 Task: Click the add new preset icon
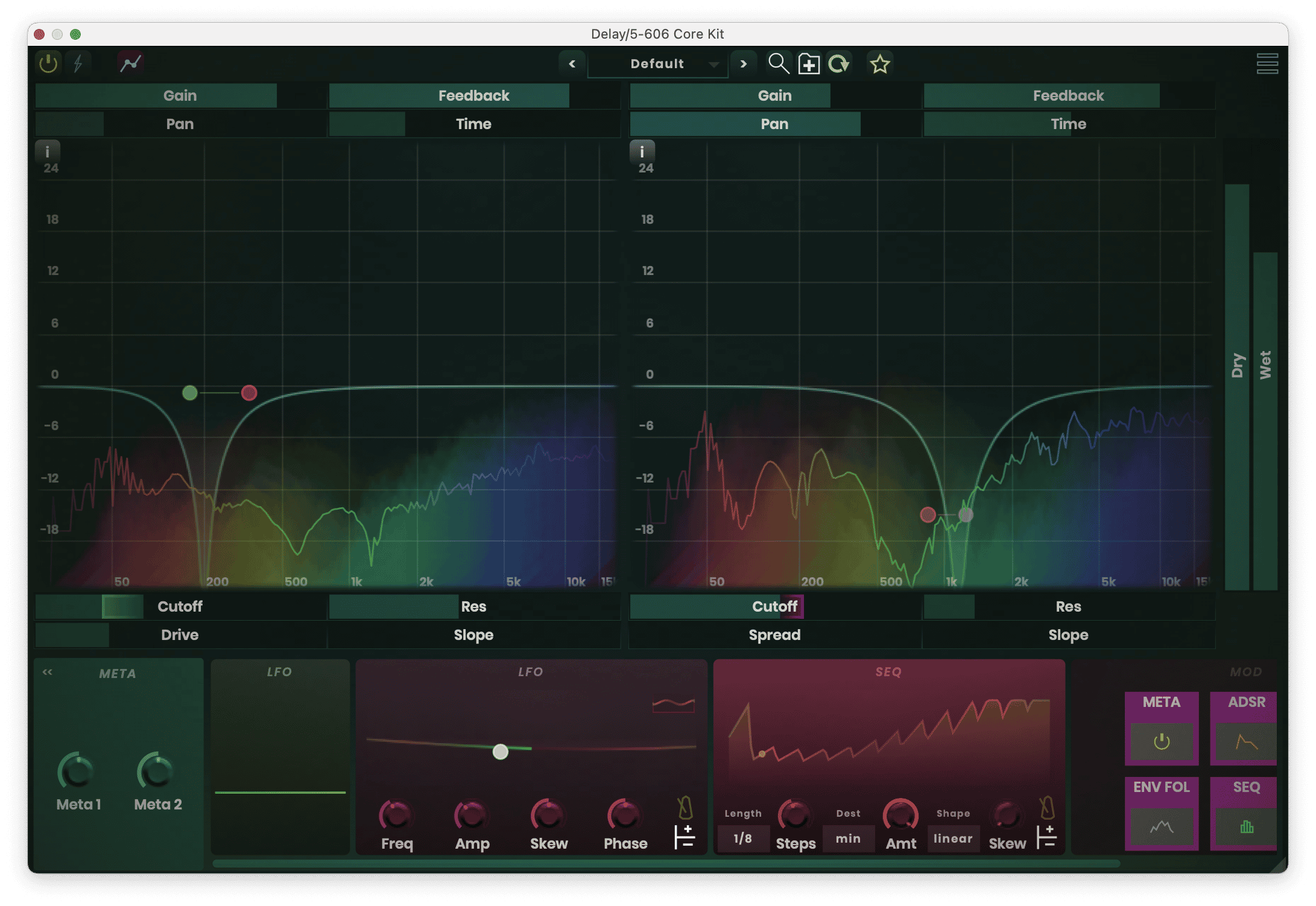pyautogui.click(x=809, y=63)
